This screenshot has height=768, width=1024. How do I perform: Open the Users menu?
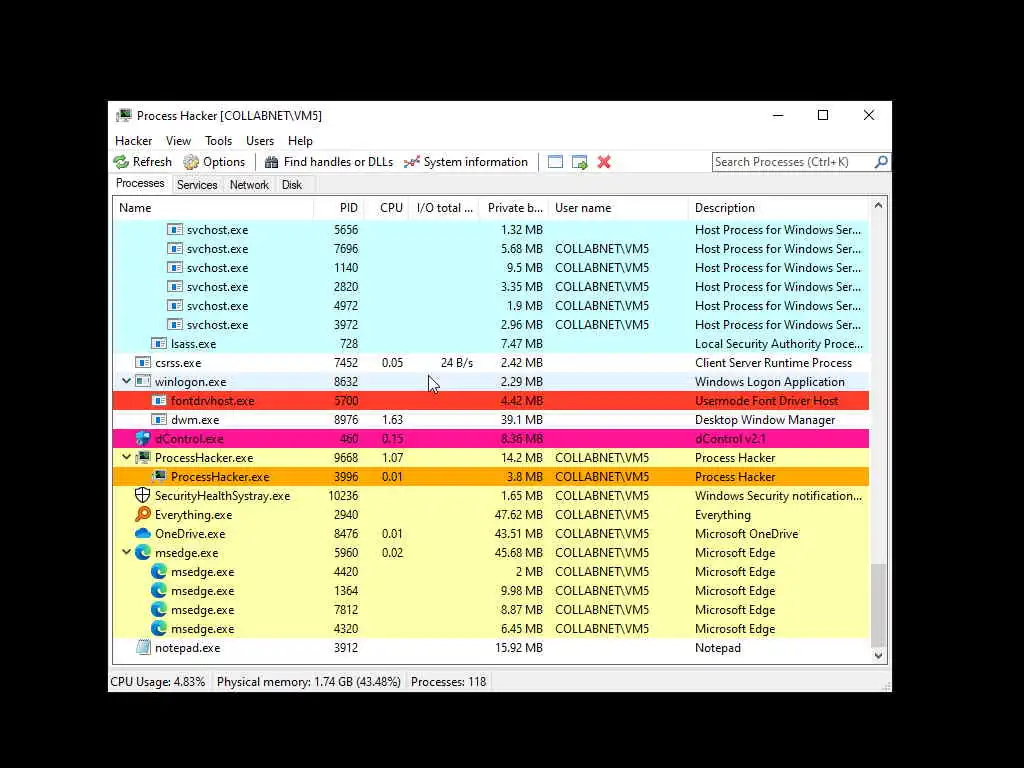tap(260, 140)
